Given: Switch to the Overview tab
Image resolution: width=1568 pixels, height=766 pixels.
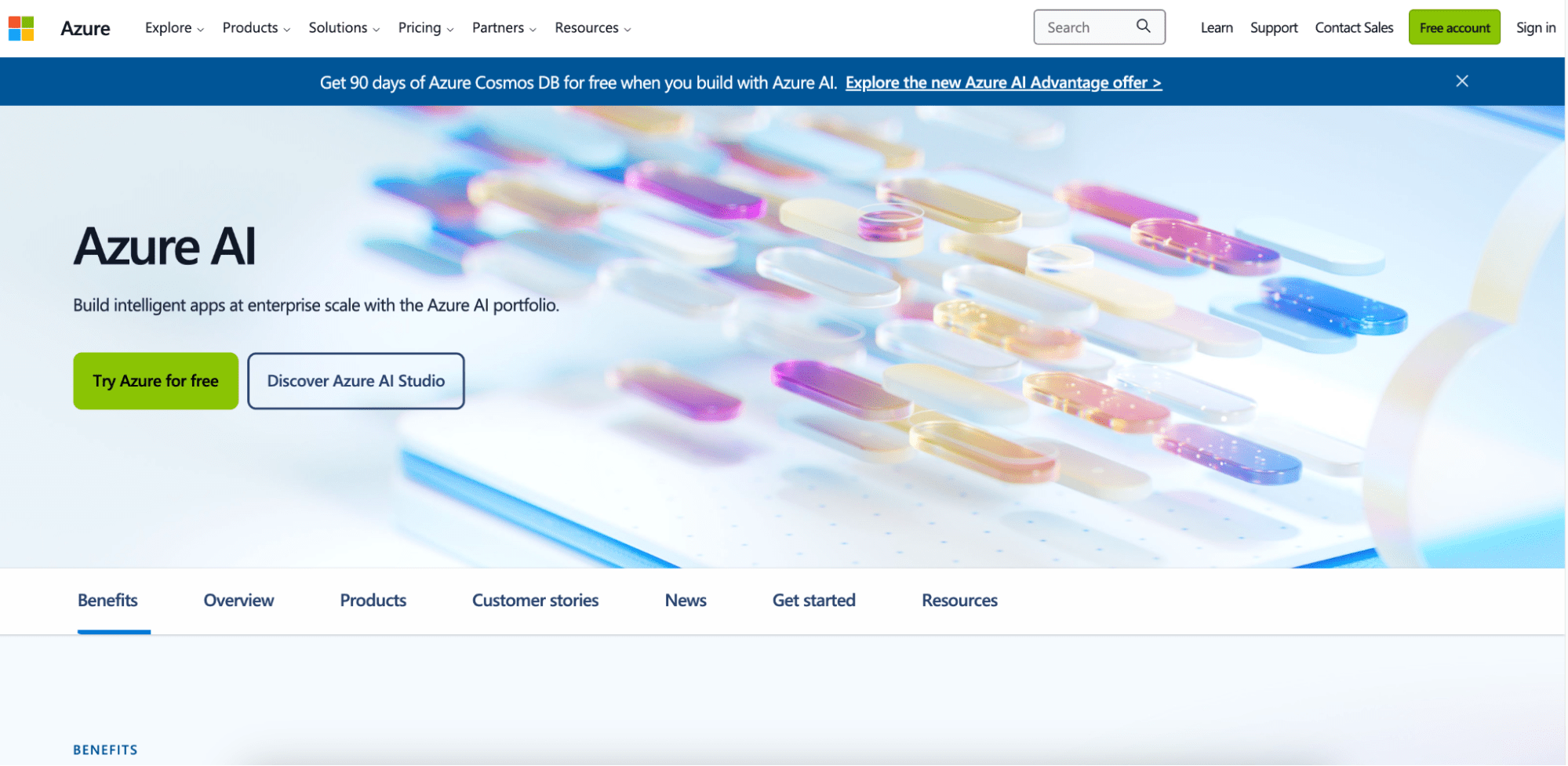Looking at the screenshot, I should pyautogui.click(x=238, y=601).
